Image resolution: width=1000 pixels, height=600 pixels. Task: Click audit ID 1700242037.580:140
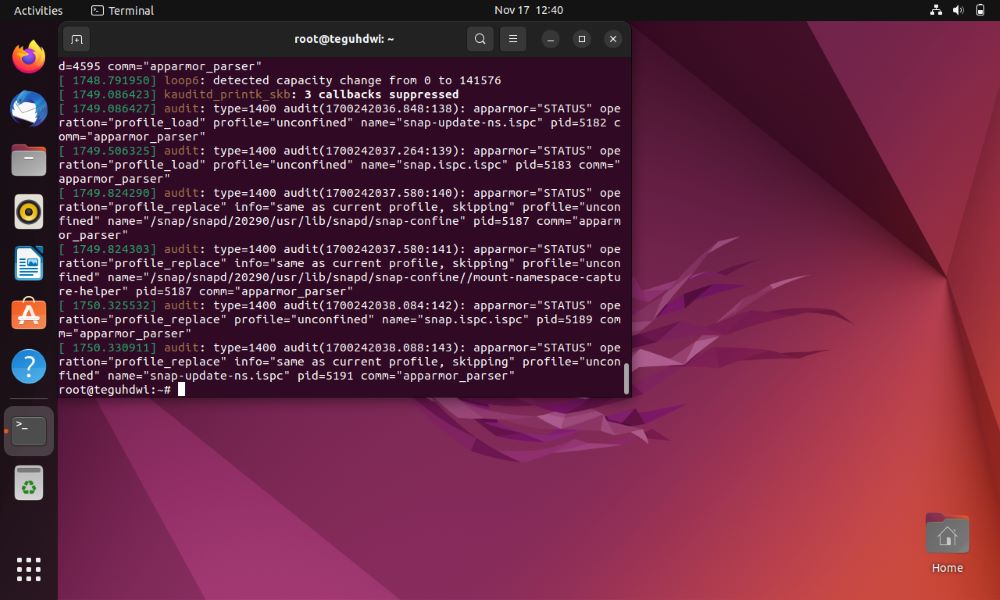[x=389, y=193]
